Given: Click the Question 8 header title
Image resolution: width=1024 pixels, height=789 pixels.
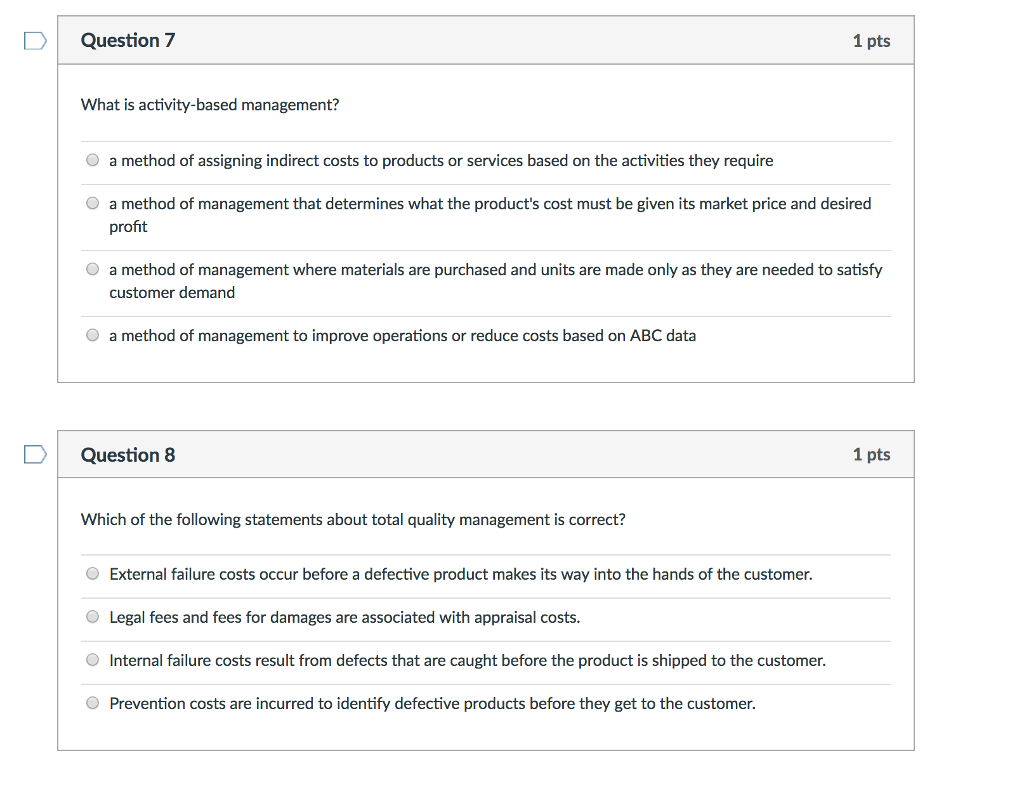Looking at the screenshot, I should pos(128,455).
